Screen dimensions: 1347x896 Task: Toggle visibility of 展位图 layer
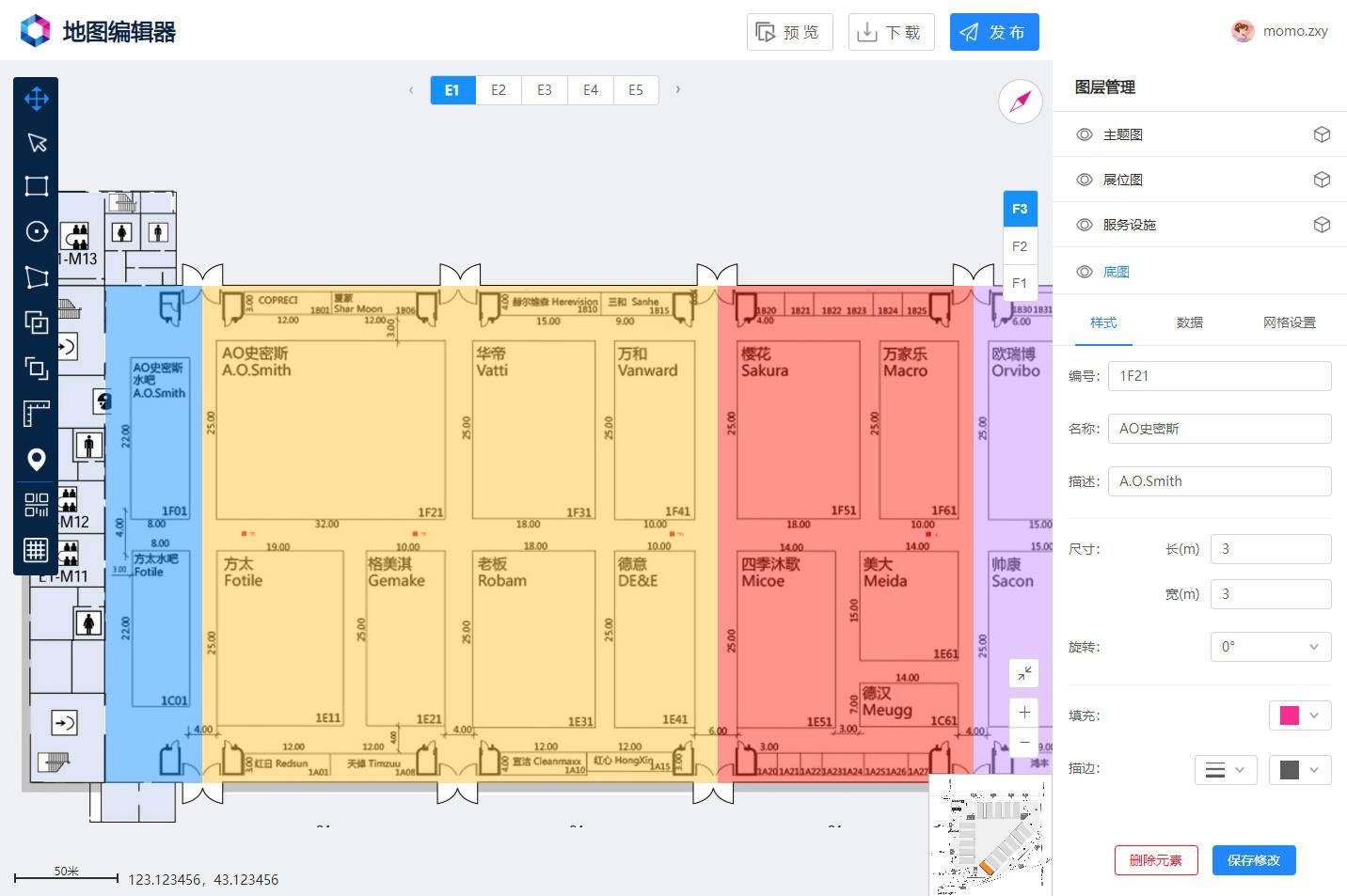point(1085,180)
